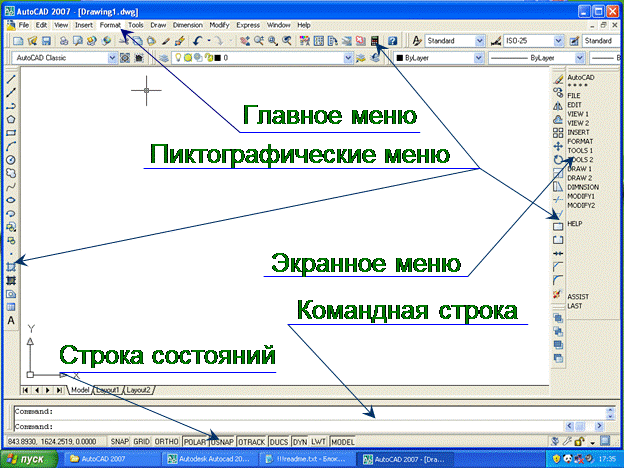This screenshot has width=624, height=468.
Task: Click the Undo arrow icon
Action: (x=197, y=41)
